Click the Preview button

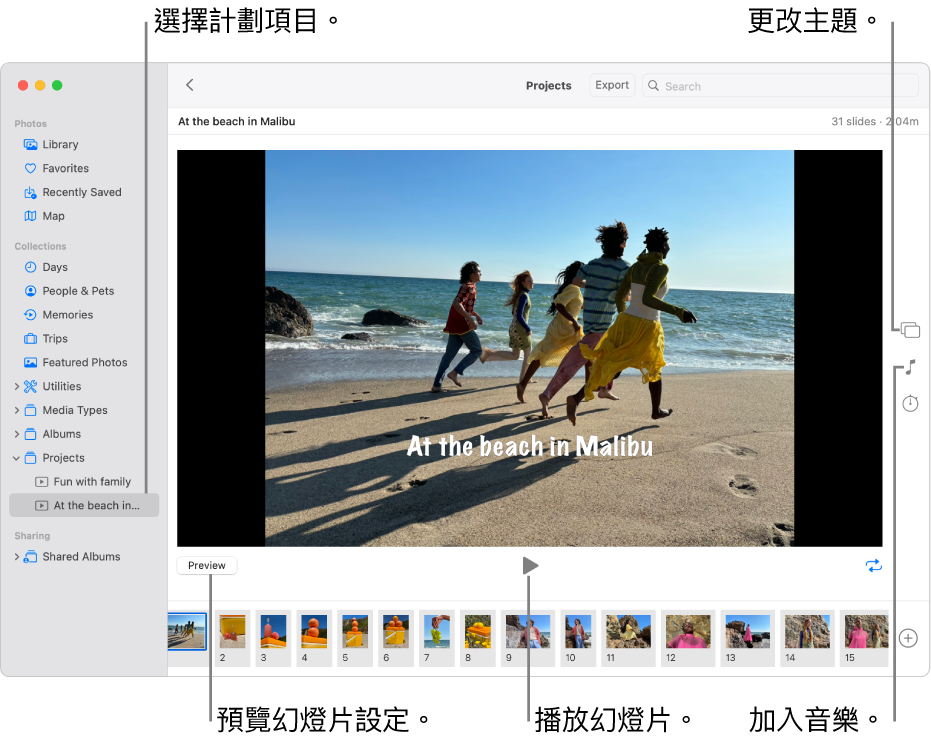pos(207,566)
